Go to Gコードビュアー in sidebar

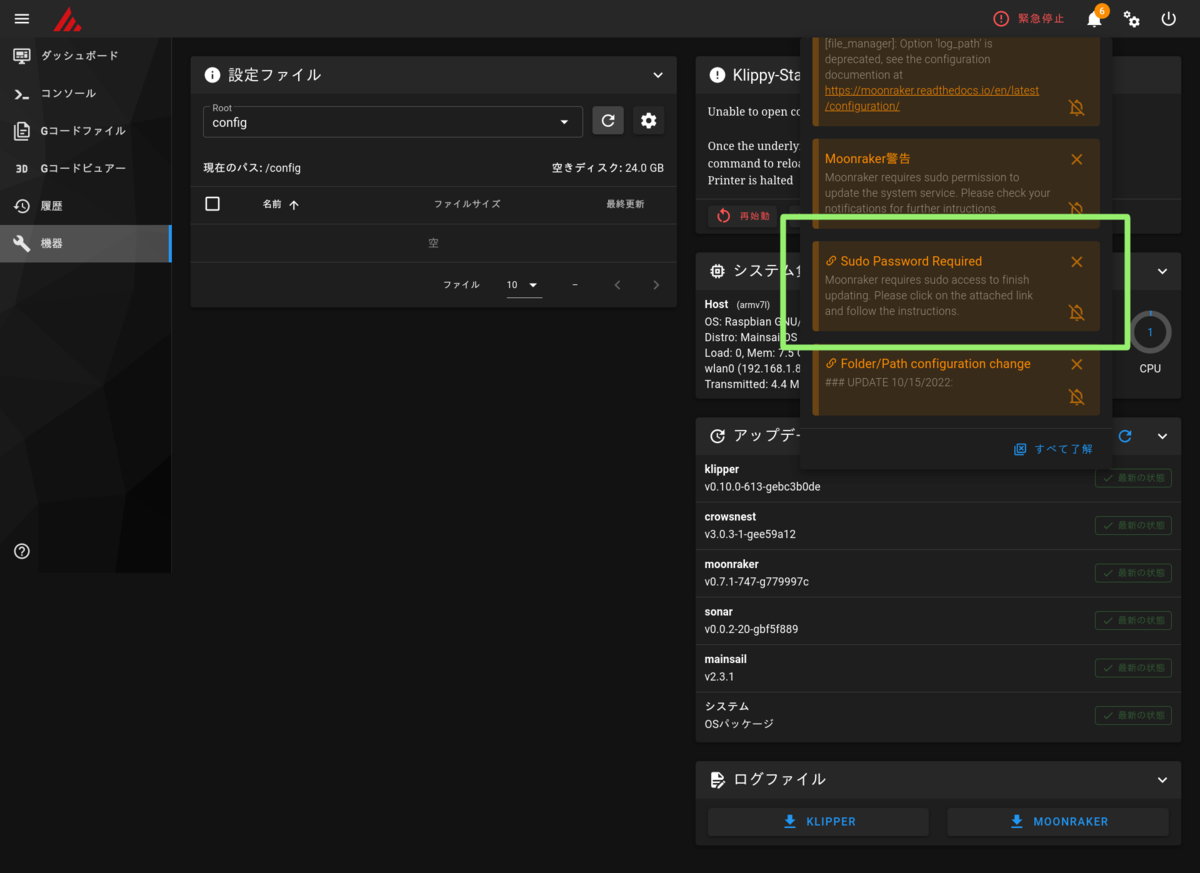(85, 169)
